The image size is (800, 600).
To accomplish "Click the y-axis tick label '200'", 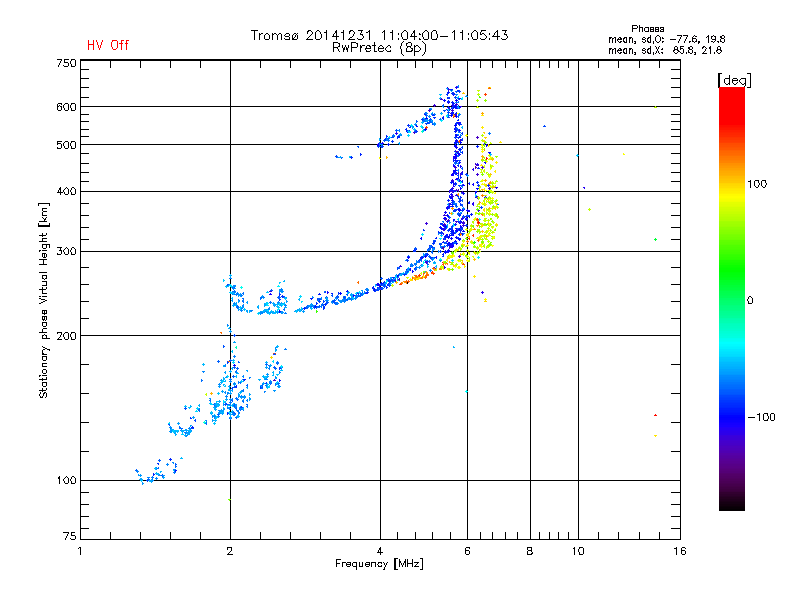I will pyautogui.click(x=66, y=336).
